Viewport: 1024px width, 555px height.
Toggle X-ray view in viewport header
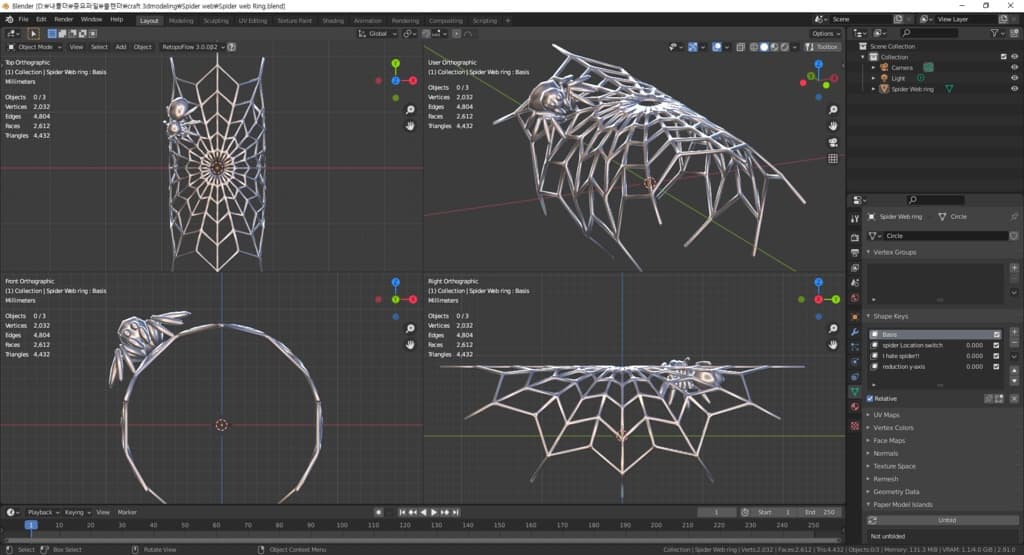click(x=740, y=46)
